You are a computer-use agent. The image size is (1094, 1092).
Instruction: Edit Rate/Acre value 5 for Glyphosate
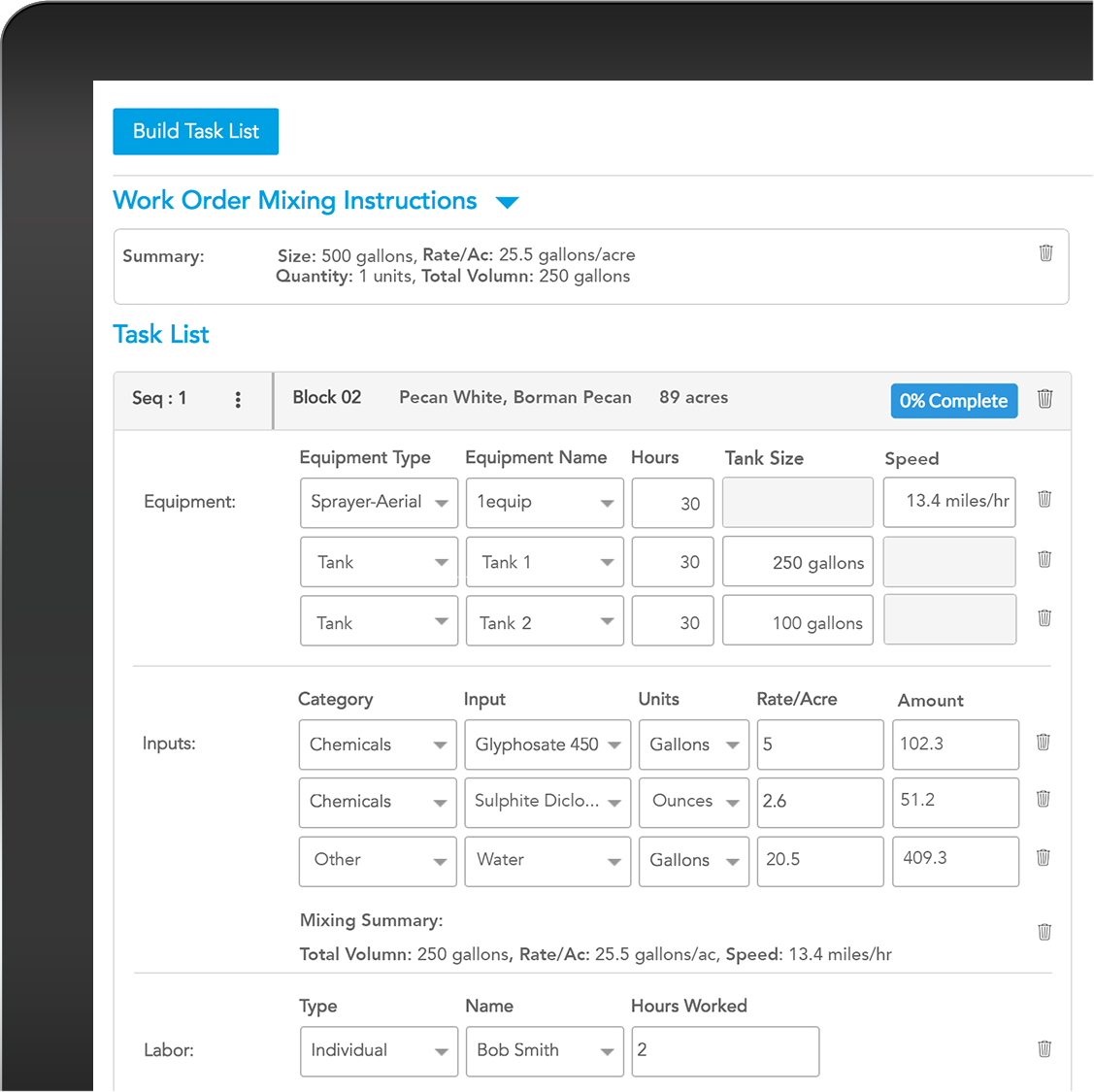coord(820,745)
